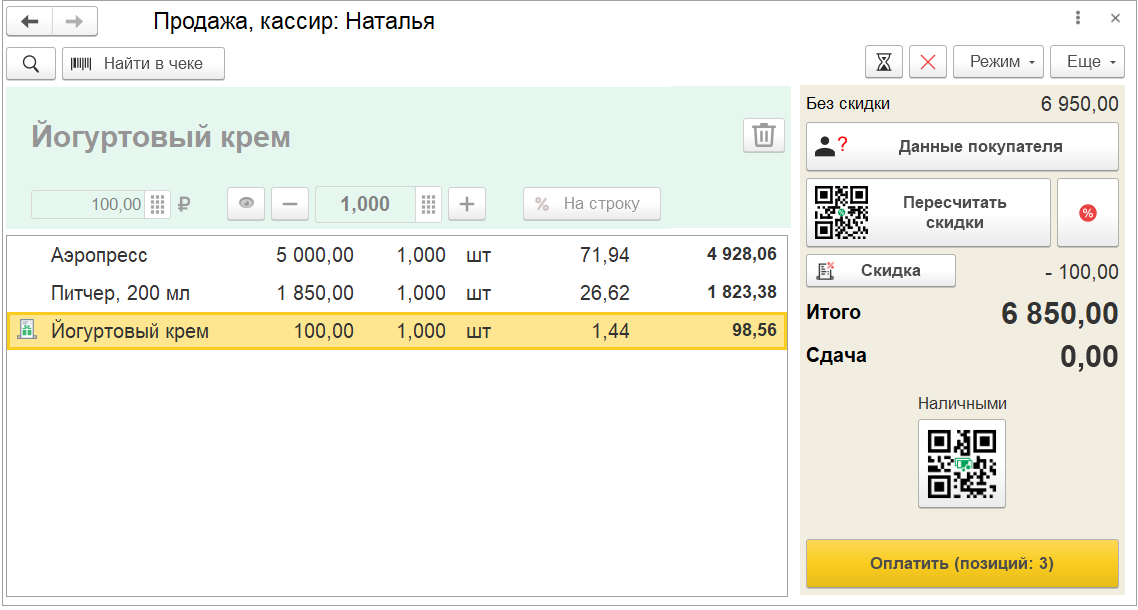The image size is (1138, 610).
Task: Expand the Еще dropdown menu
Action: point(1088,62)
